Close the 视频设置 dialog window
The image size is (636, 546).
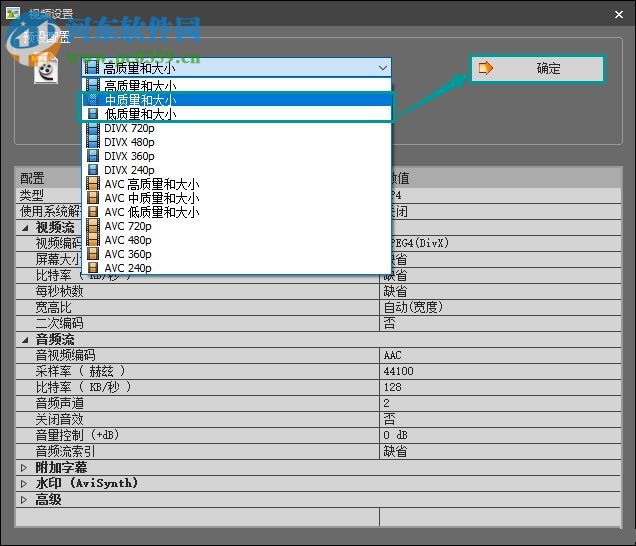coord(619,14)
